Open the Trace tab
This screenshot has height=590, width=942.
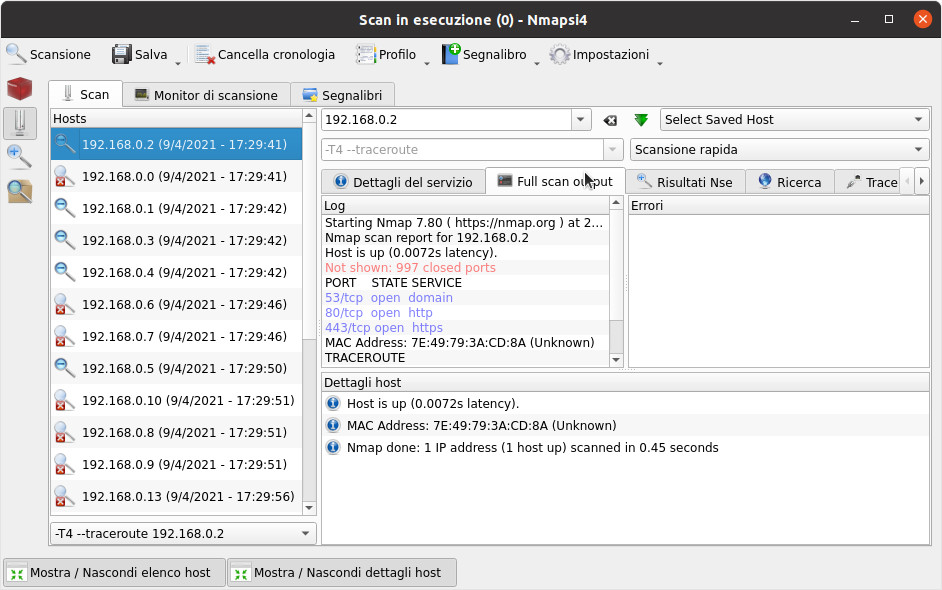868,182
